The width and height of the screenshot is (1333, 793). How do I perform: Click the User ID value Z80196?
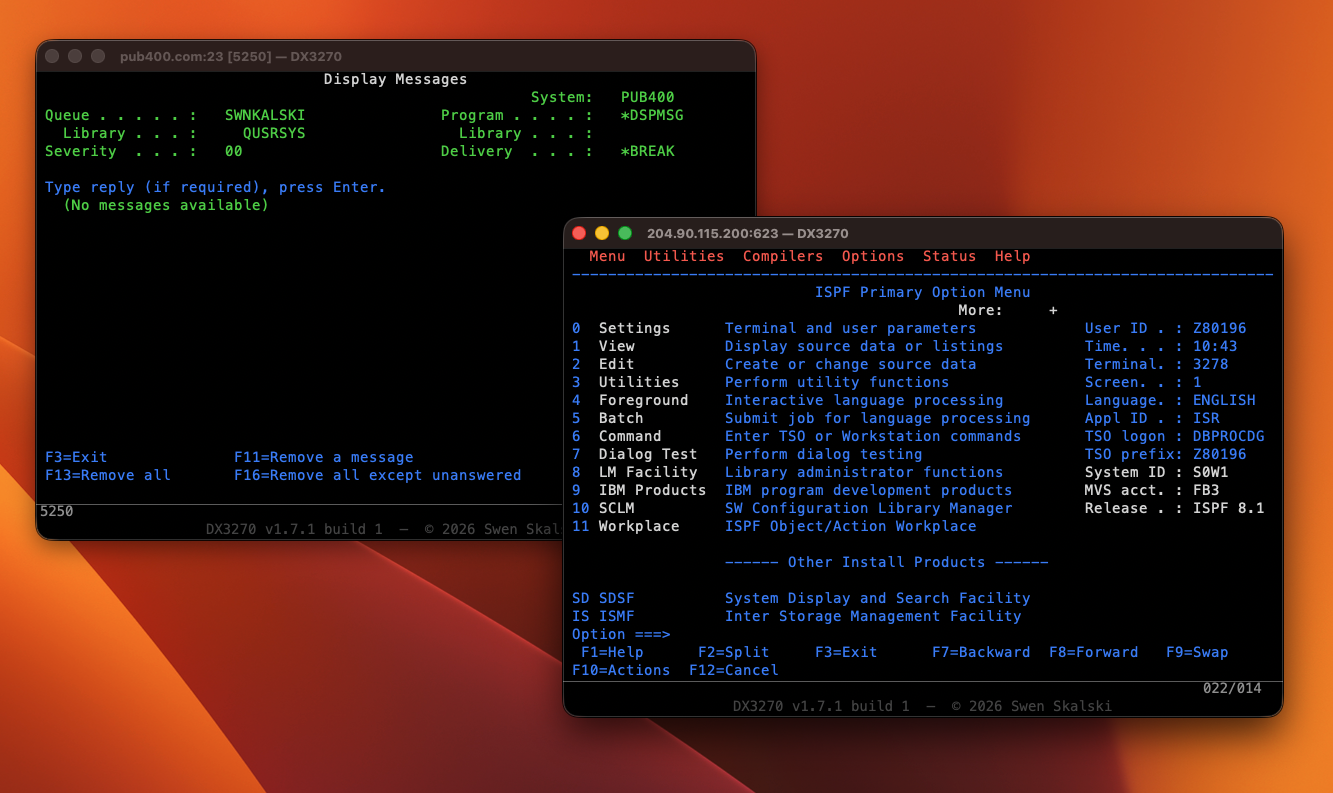[1220, 328]
